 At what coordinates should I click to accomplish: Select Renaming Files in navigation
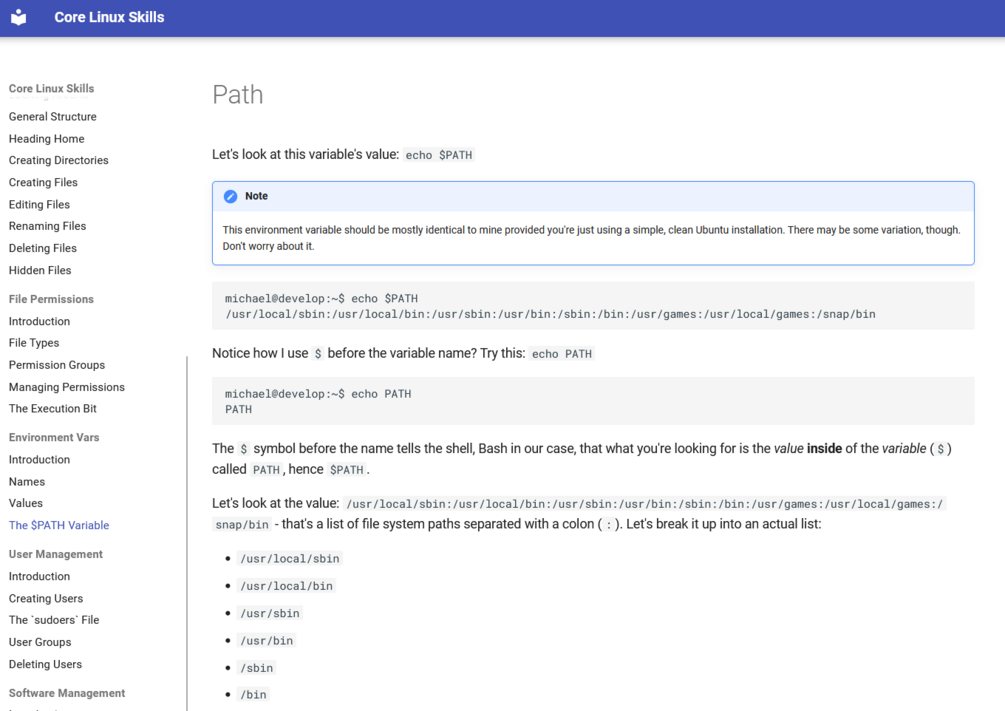pos(47,226)
